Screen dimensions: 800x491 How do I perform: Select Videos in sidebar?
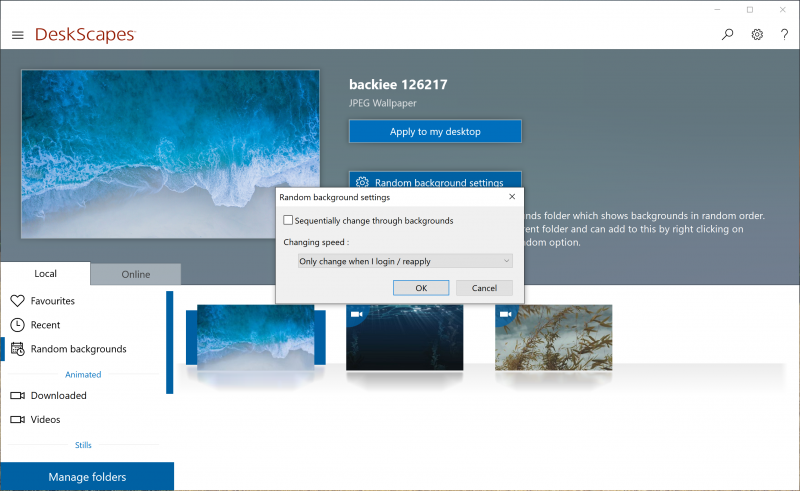coord(45,420)
